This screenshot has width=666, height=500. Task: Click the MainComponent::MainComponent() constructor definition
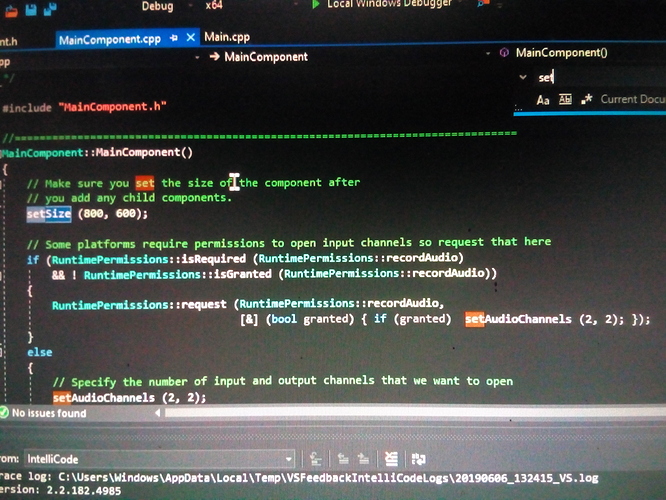[x=97, y=153]
